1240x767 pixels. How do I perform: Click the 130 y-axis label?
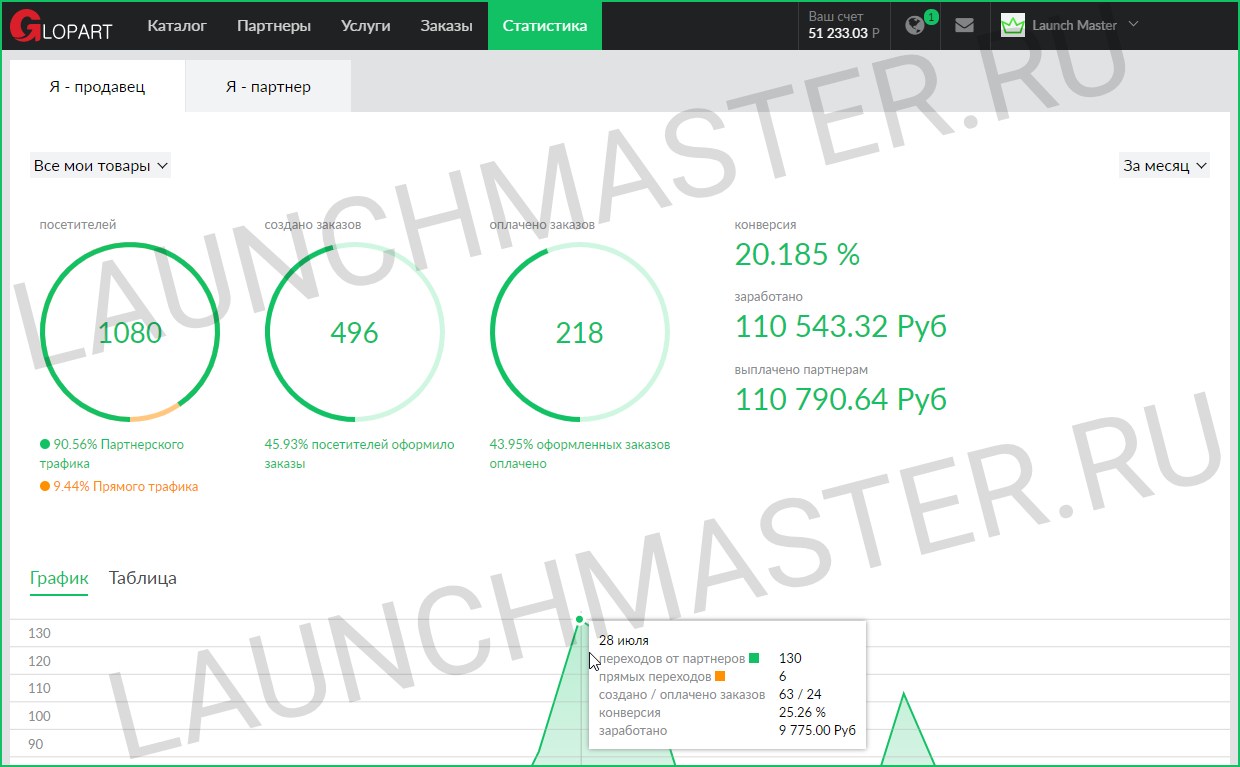coord(40,633)
